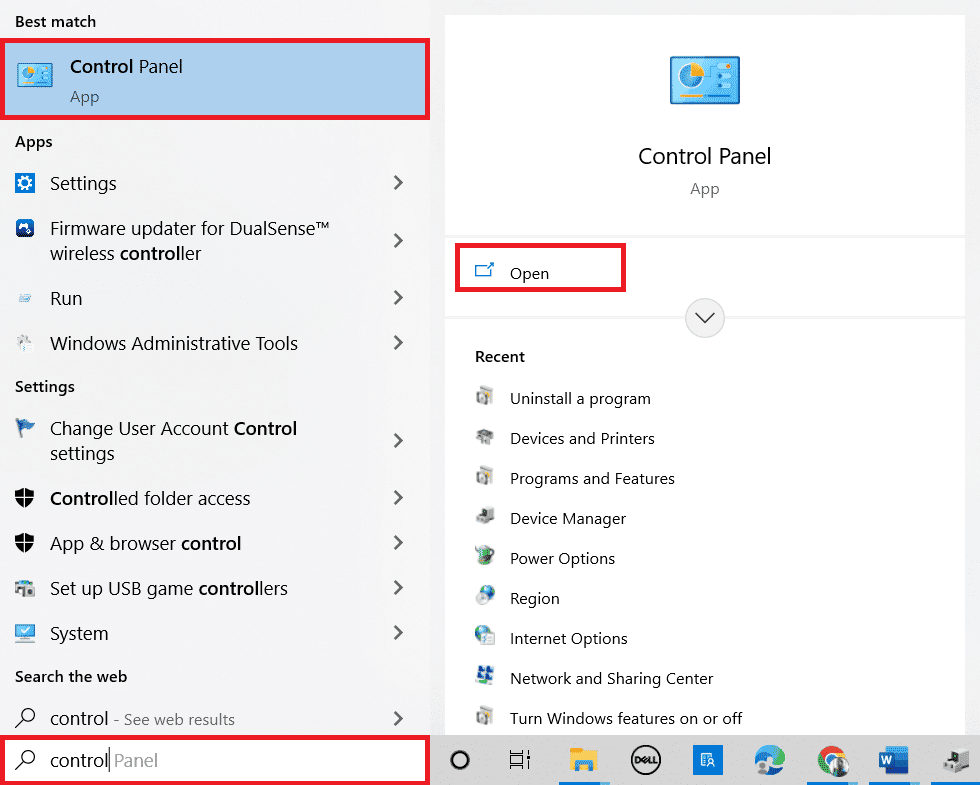Select 'control - See web results' entry
Screen dimensions: 980x785
coord(142,719)
